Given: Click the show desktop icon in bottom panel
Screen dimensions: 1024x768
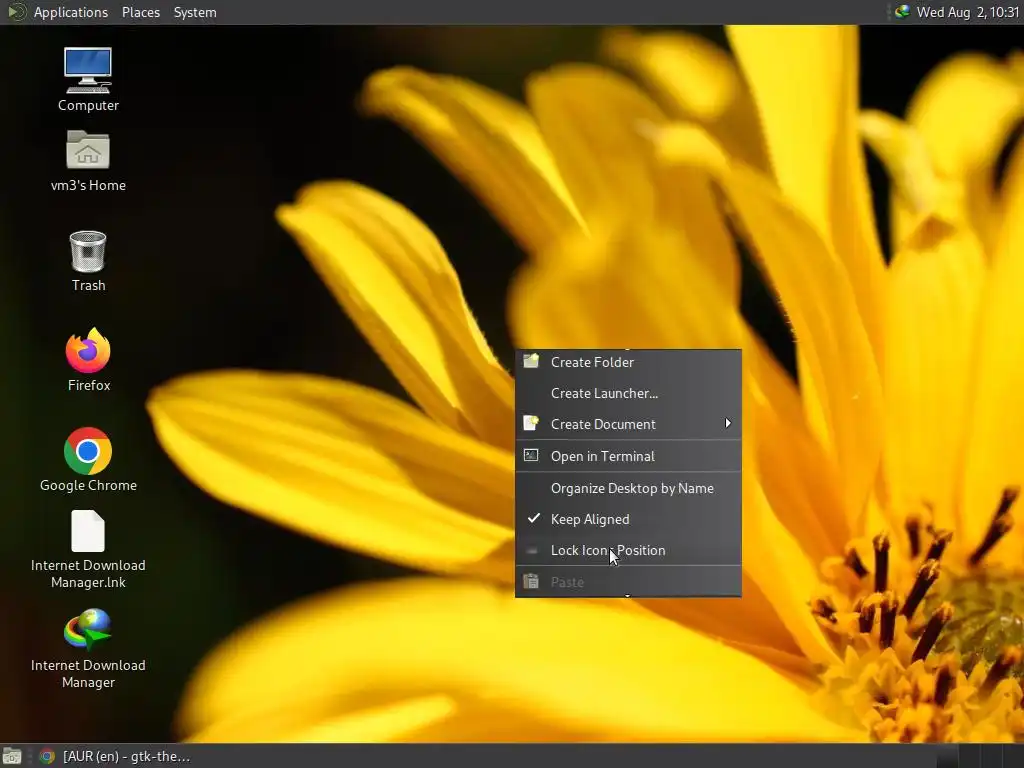Looking at the screenshot, I should [12, 756].
